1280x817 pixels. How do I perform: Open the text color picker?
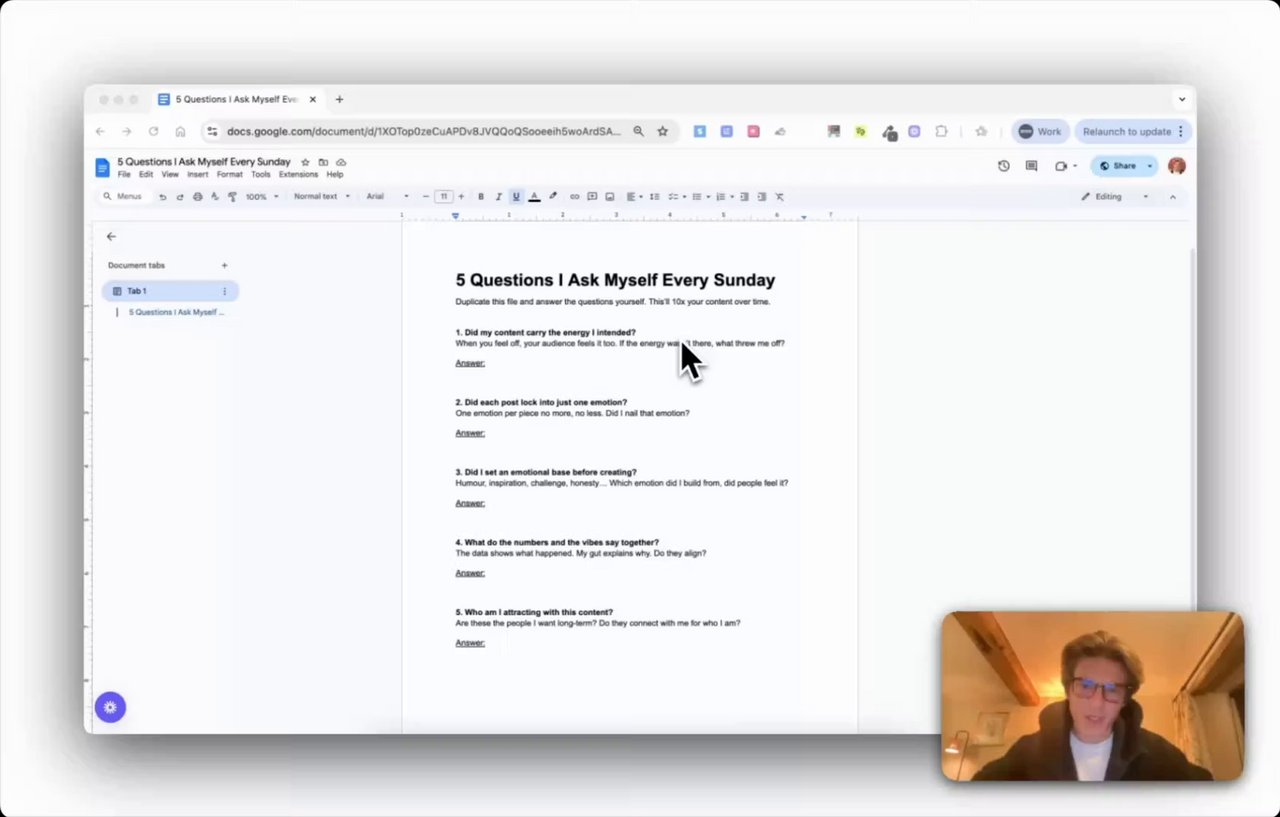(534, 197)
